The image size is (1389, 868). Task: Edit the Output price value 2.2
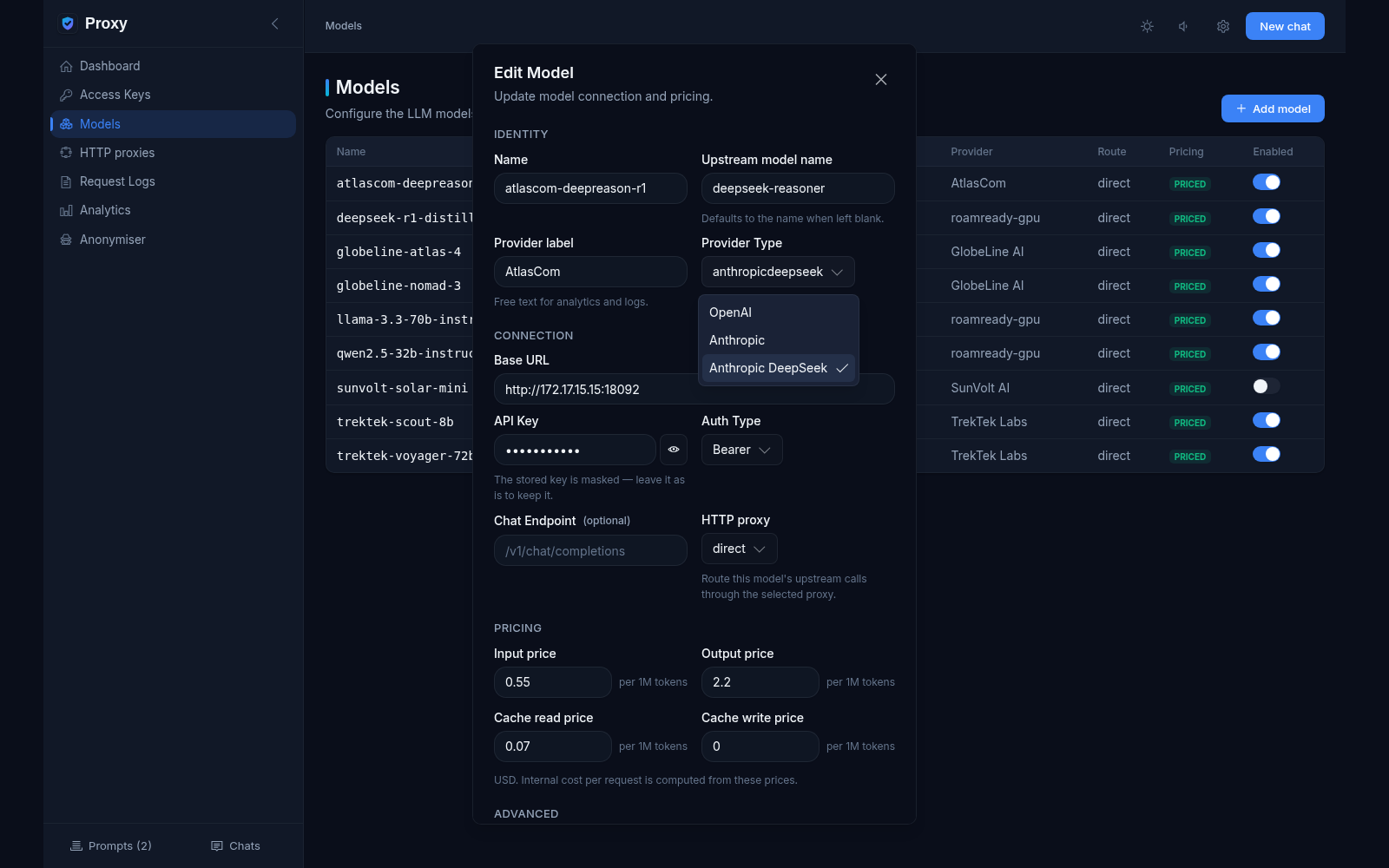(x=760, y=682)
